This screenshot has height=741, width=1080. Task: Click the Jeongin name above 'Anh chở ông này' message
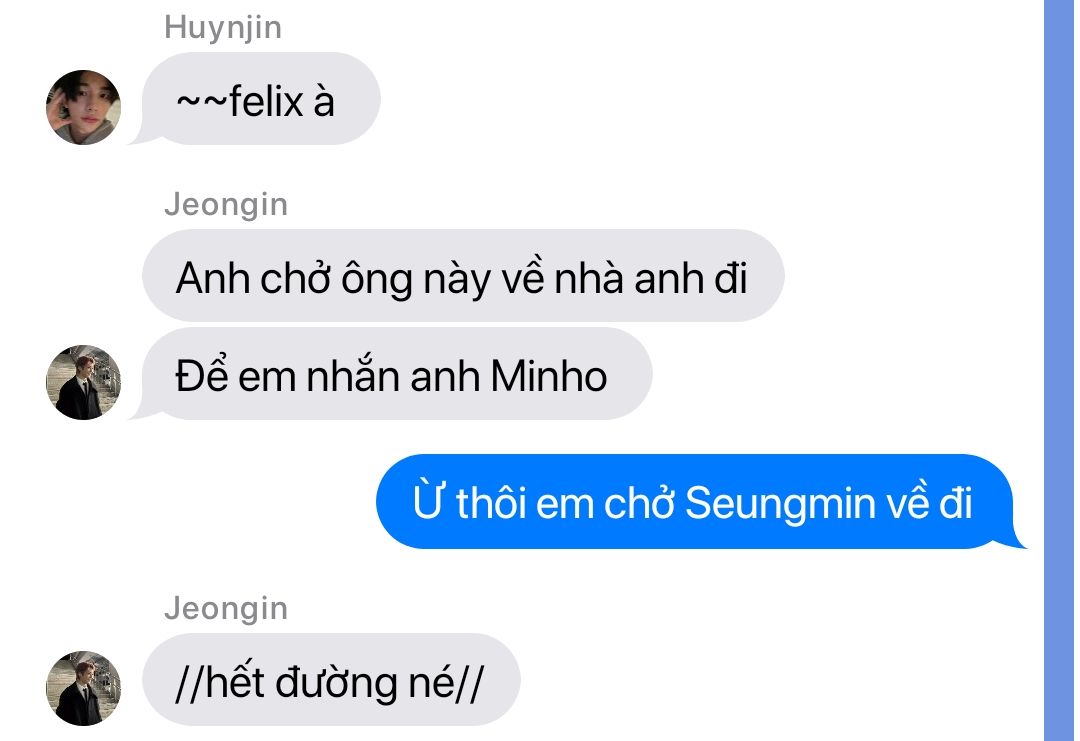click(226, 205)
